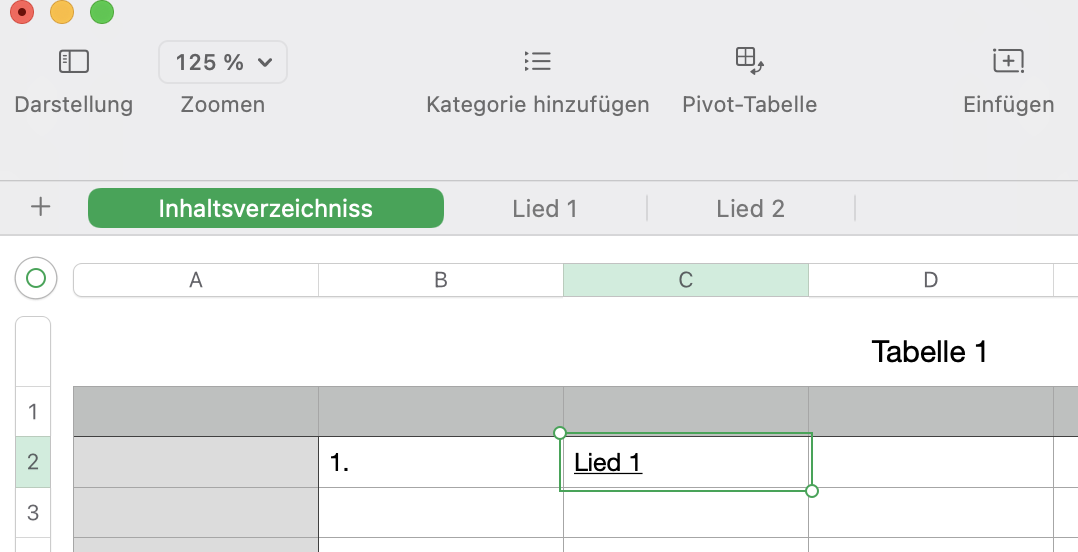Select column C header

pyautogui.click(x=685, y=281)
